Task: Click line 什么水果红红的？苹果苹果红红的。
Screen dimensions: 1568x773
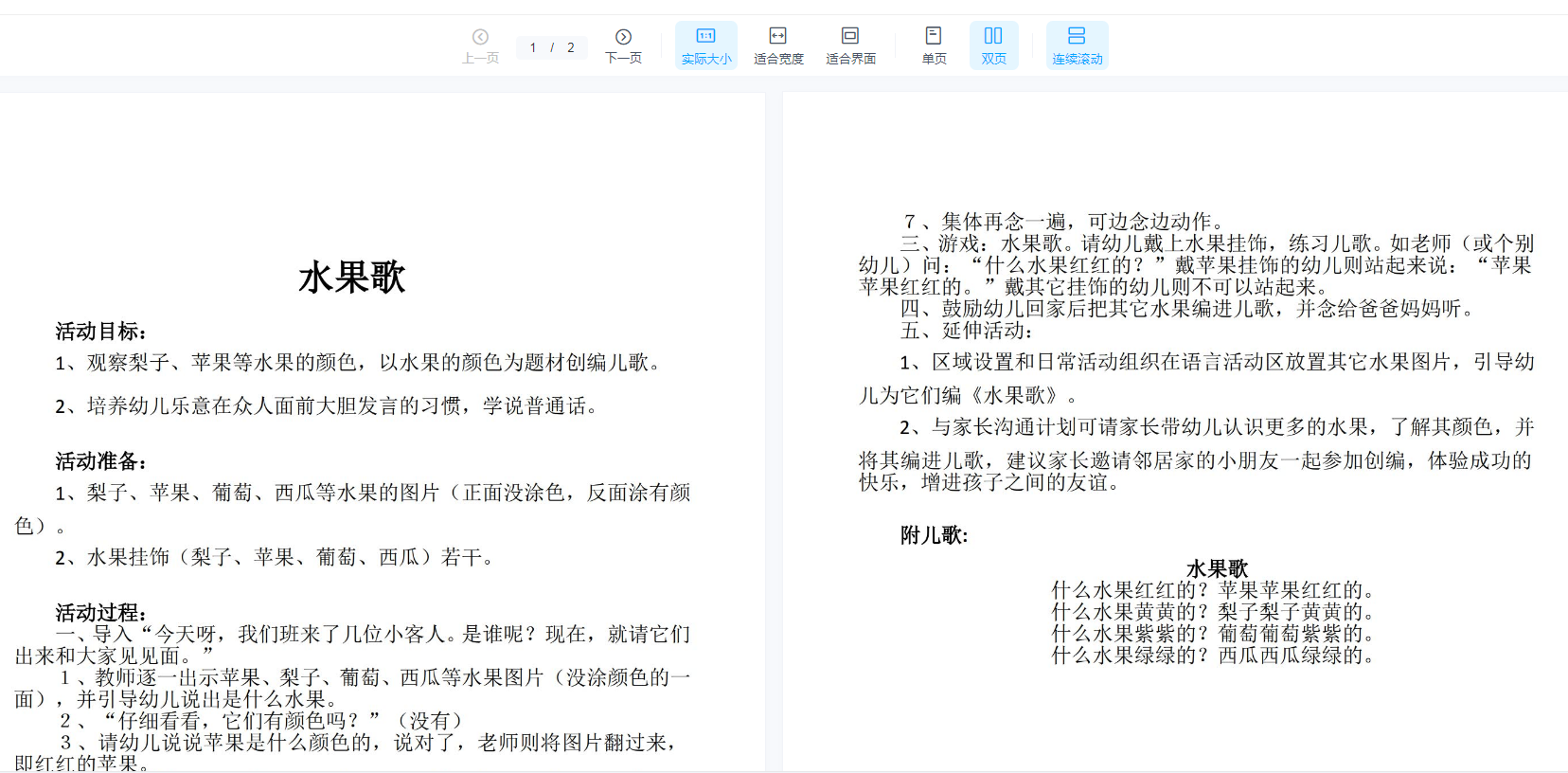Action: point(1213,590)
